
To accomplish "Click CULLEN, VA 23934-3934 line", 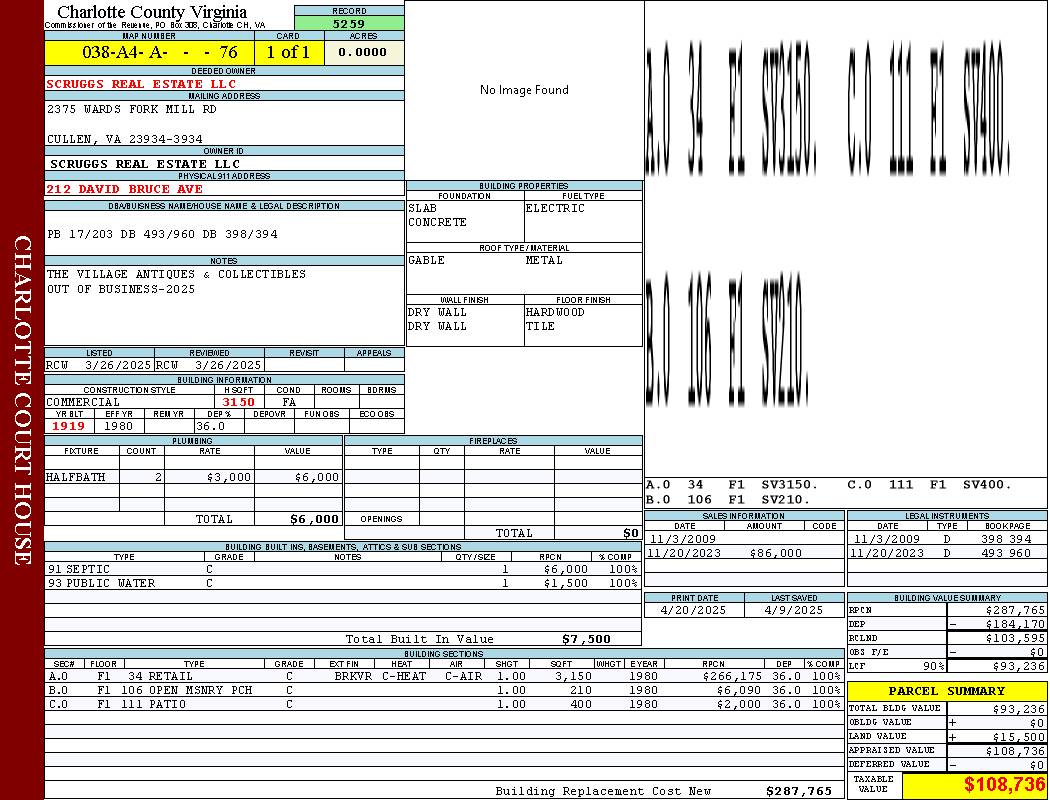I will click(x=125, y=139).
